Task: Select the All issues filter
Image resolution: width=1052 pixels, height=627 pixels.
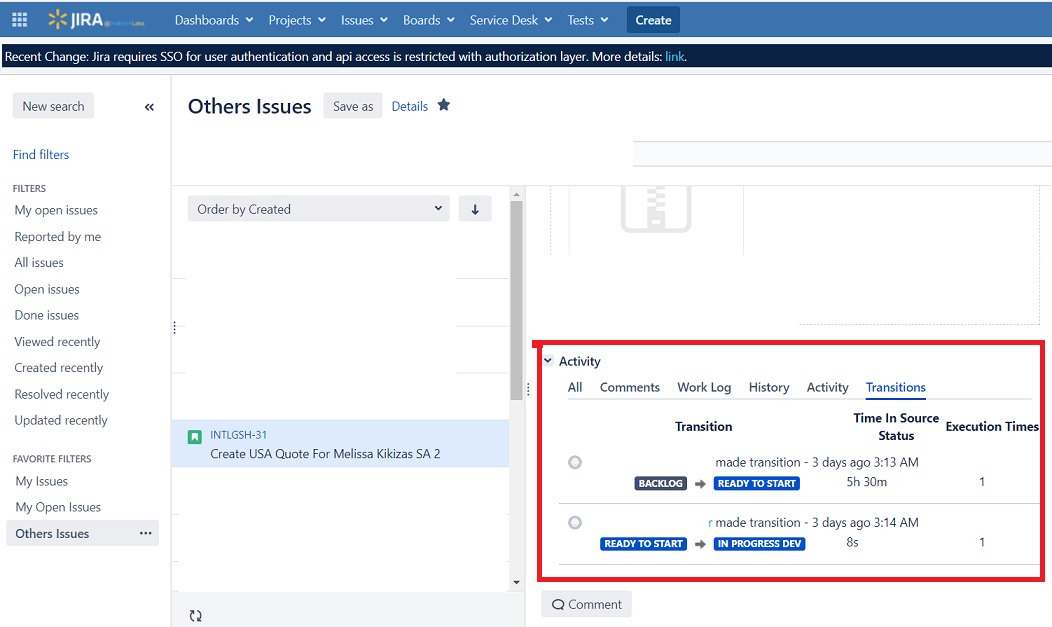Action: [x=39, y=263]
